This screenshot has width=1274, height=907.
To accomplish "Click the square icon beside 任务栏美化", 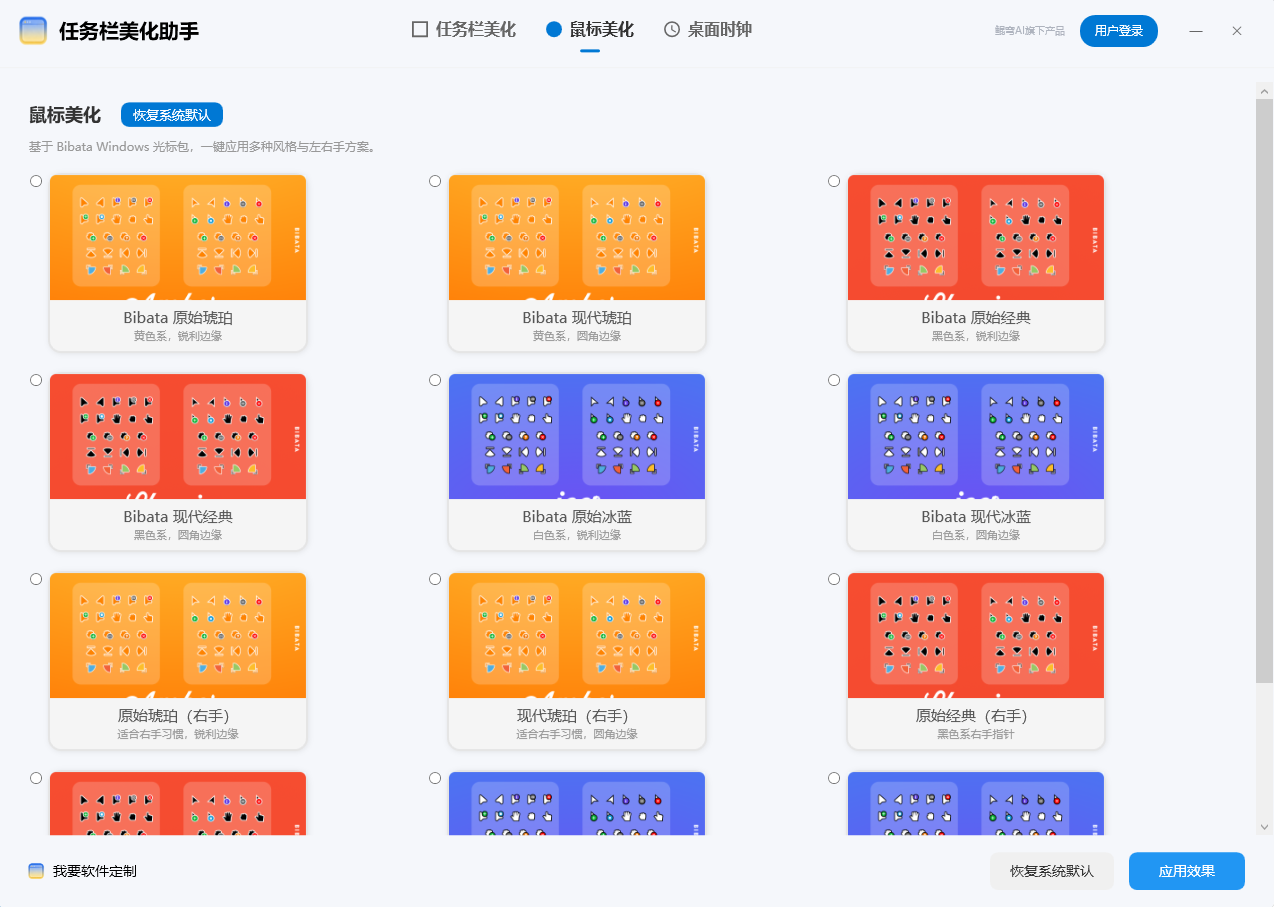I will [x=418, y=29].
